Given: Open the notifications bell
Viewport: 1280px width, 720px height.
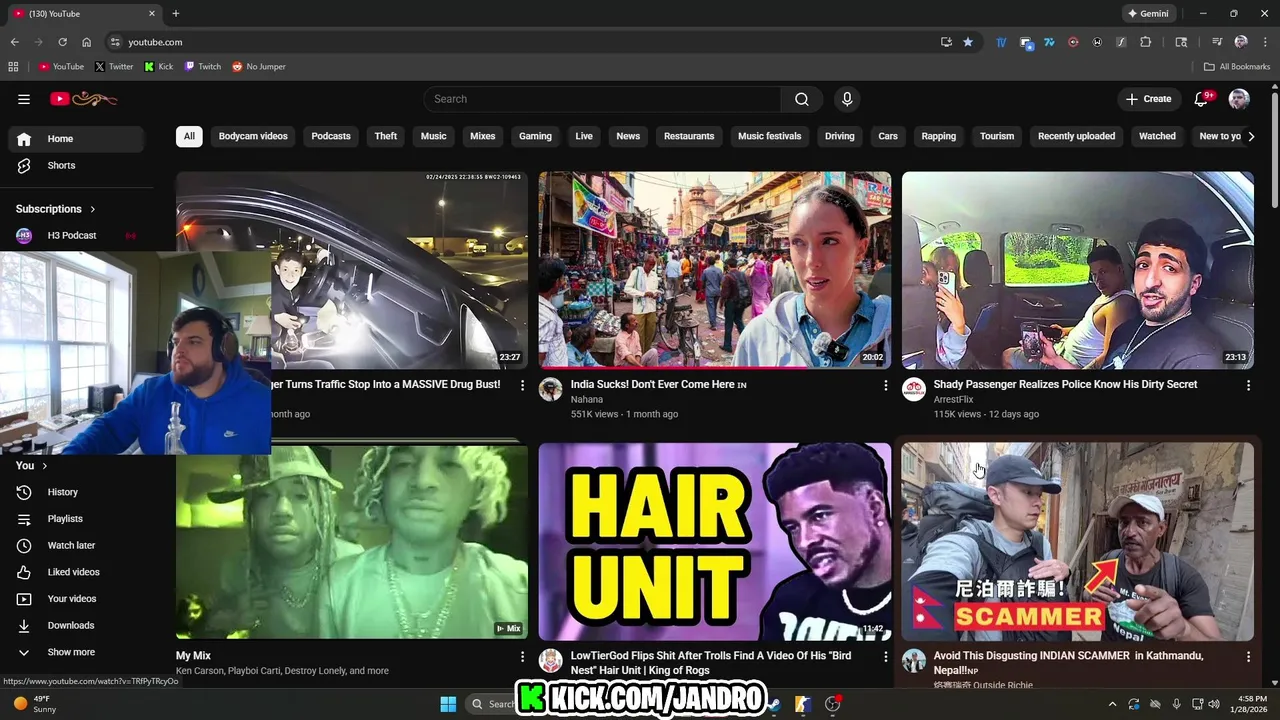Looking at the screenshot, I should [x=1202, y=99].
